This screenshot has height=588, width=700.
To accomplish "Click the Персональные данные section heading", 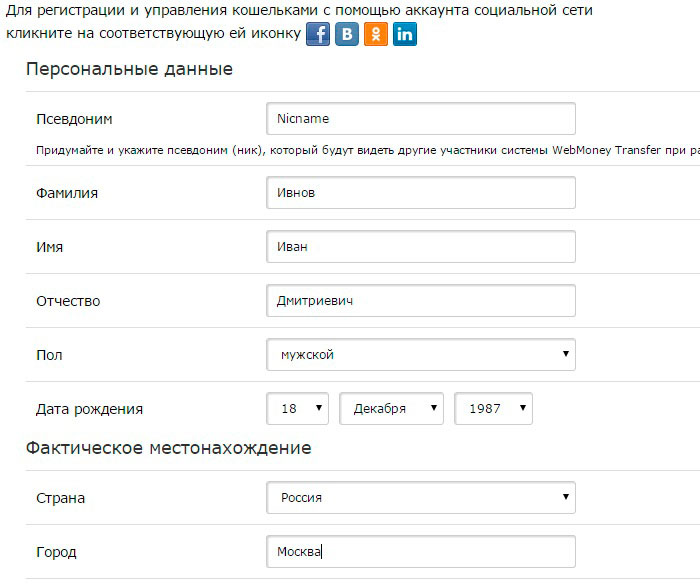I will [129, 69].
